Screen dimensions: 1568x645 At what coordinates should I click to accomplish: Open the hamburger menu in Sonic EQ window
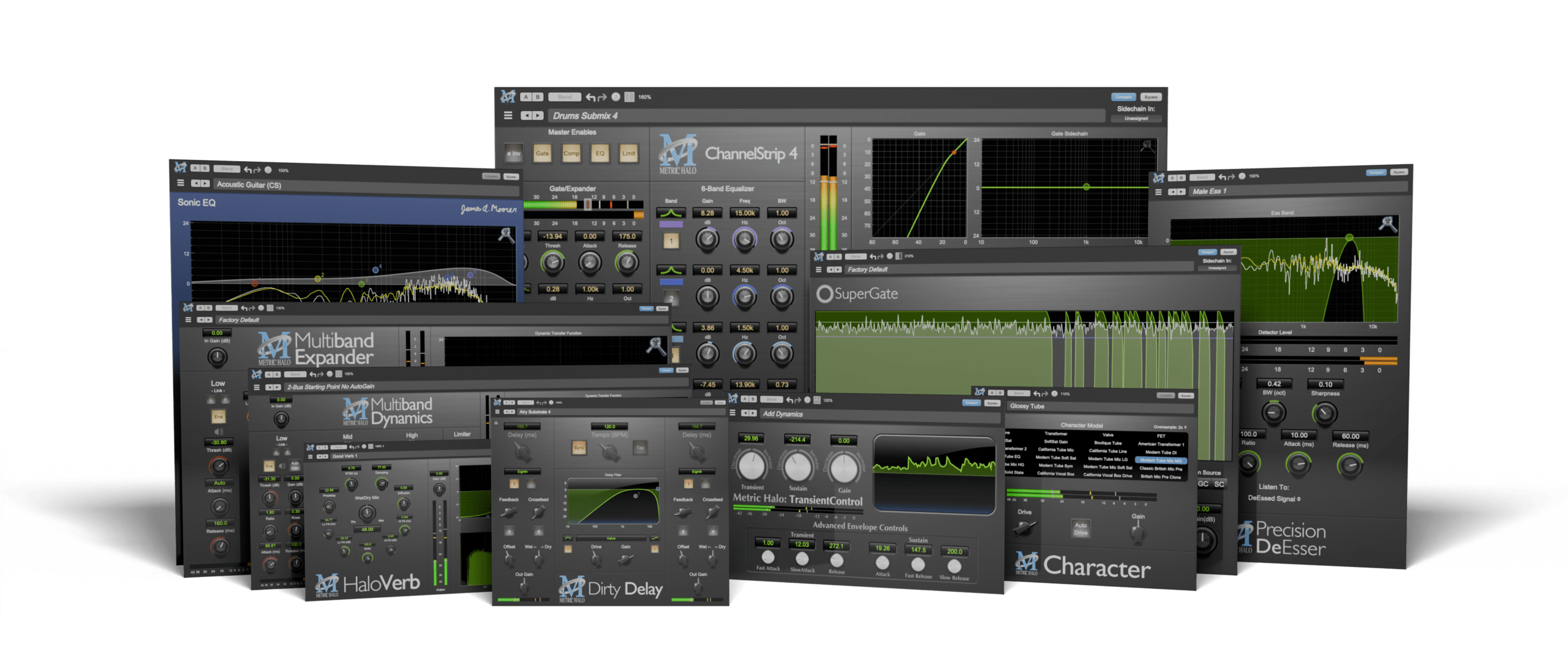181,183
